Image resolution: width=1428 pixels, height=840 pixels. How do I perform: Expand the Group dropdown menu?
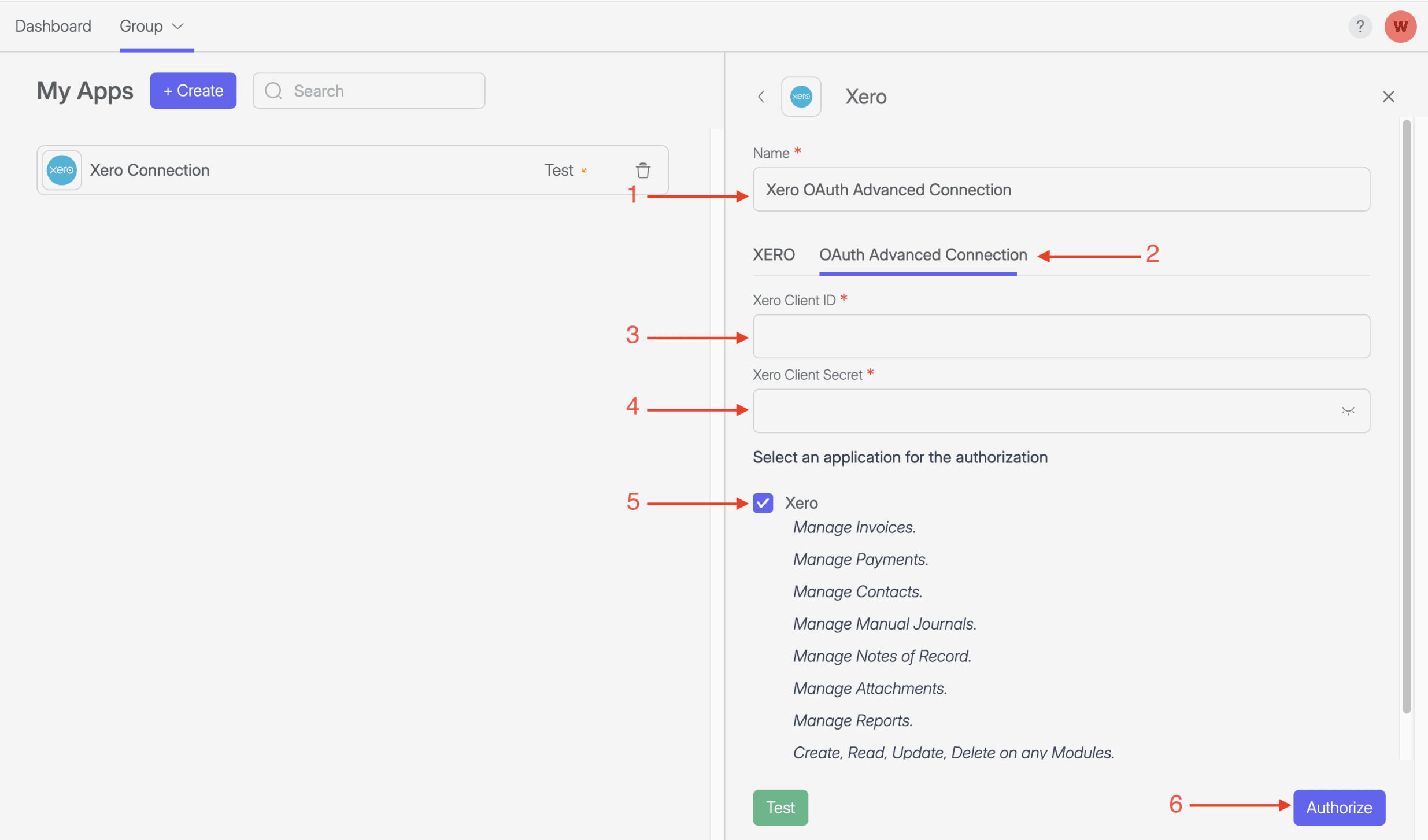pyautogui.click(x=152, y=26)
